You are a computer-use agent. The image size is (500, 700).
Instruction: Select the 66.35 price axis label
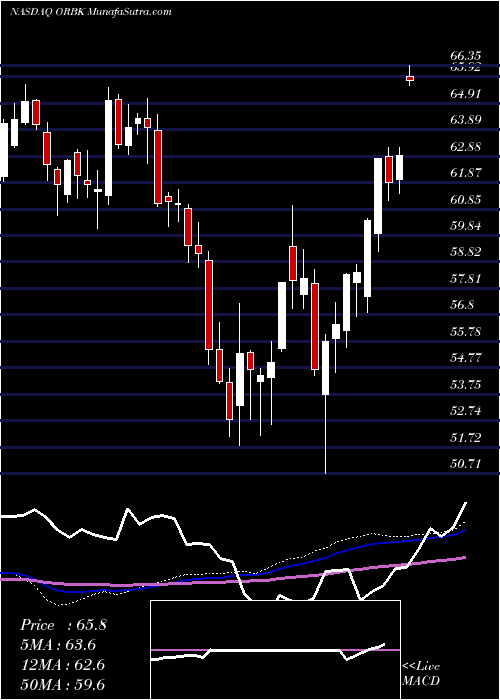click(x=466, y=56)
